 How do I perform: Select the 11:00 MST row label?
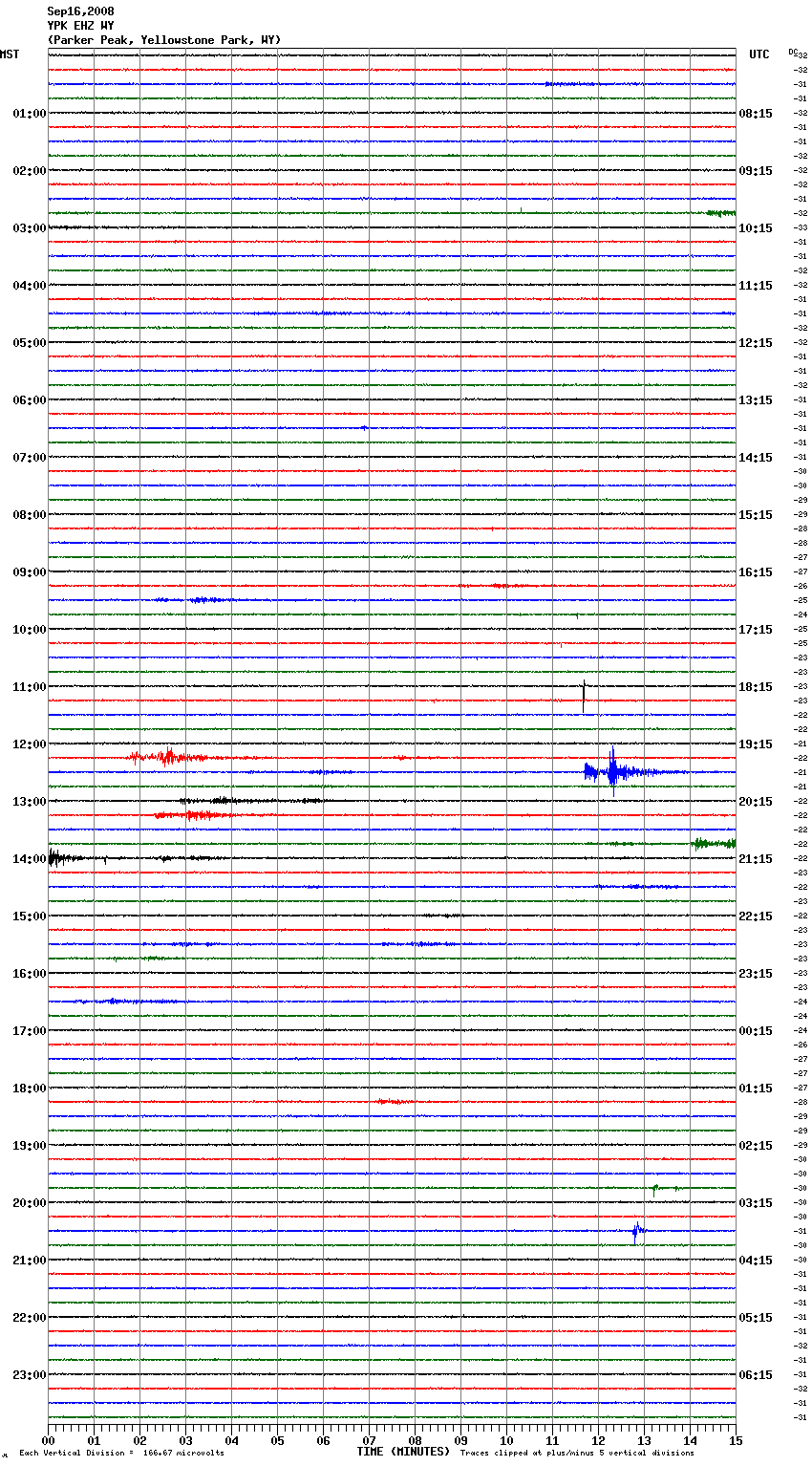pos(30,687)
